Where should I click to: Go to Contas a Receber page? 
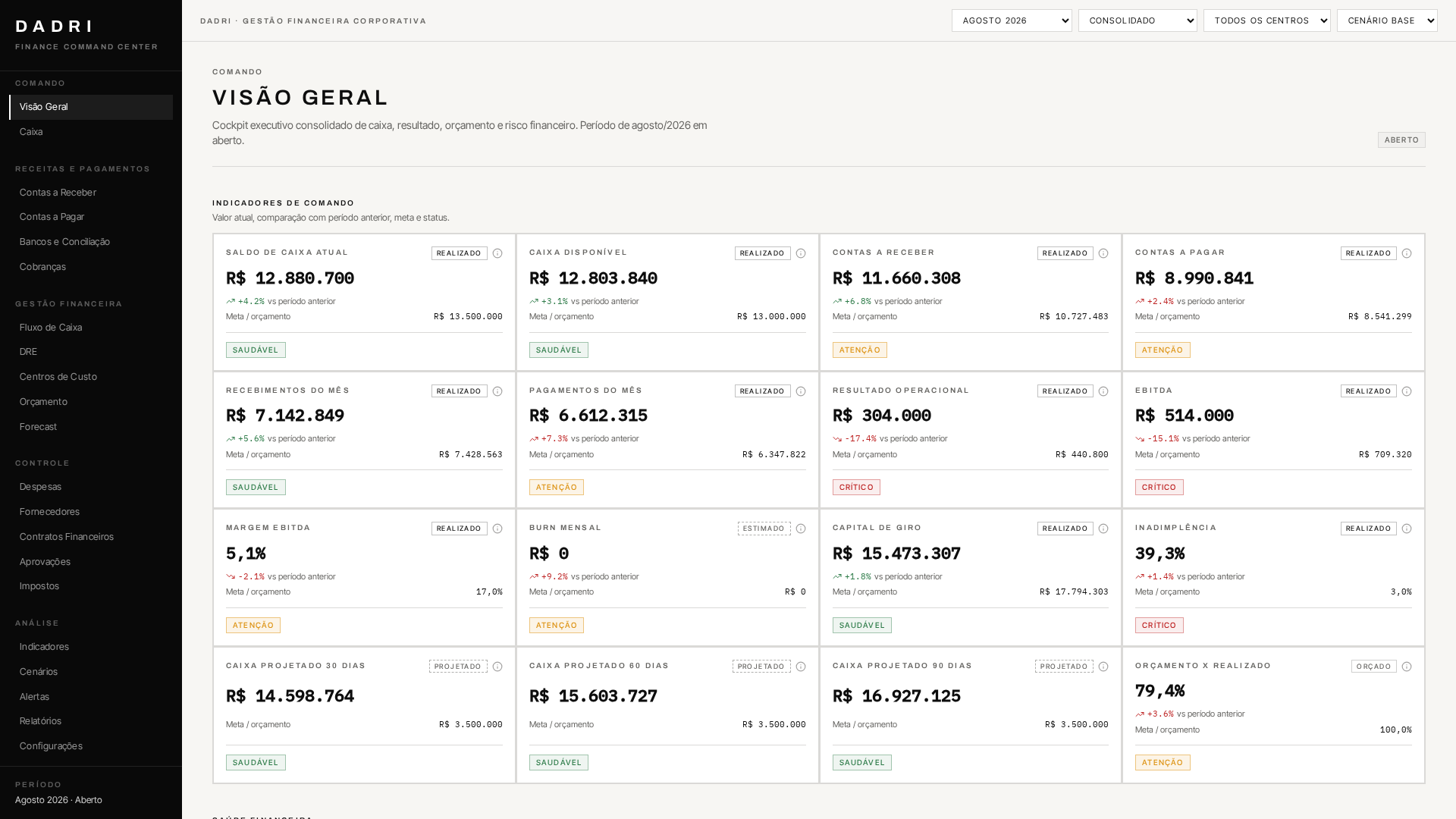[91, 193]
